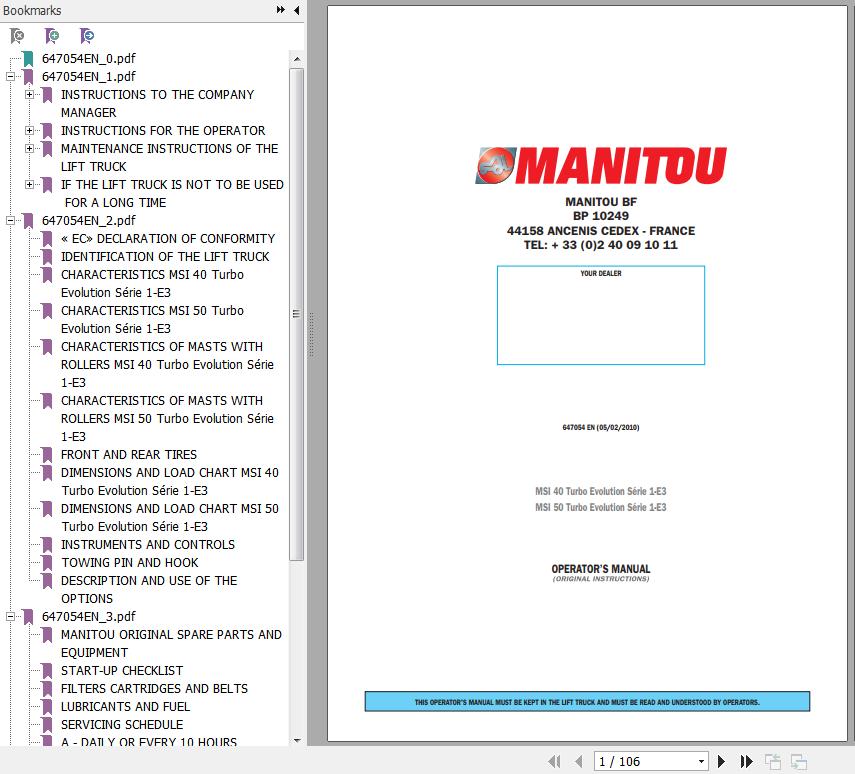Go to first page button
Screen dimensions: 855x774
pyautogui.click(x=555, y=761)
